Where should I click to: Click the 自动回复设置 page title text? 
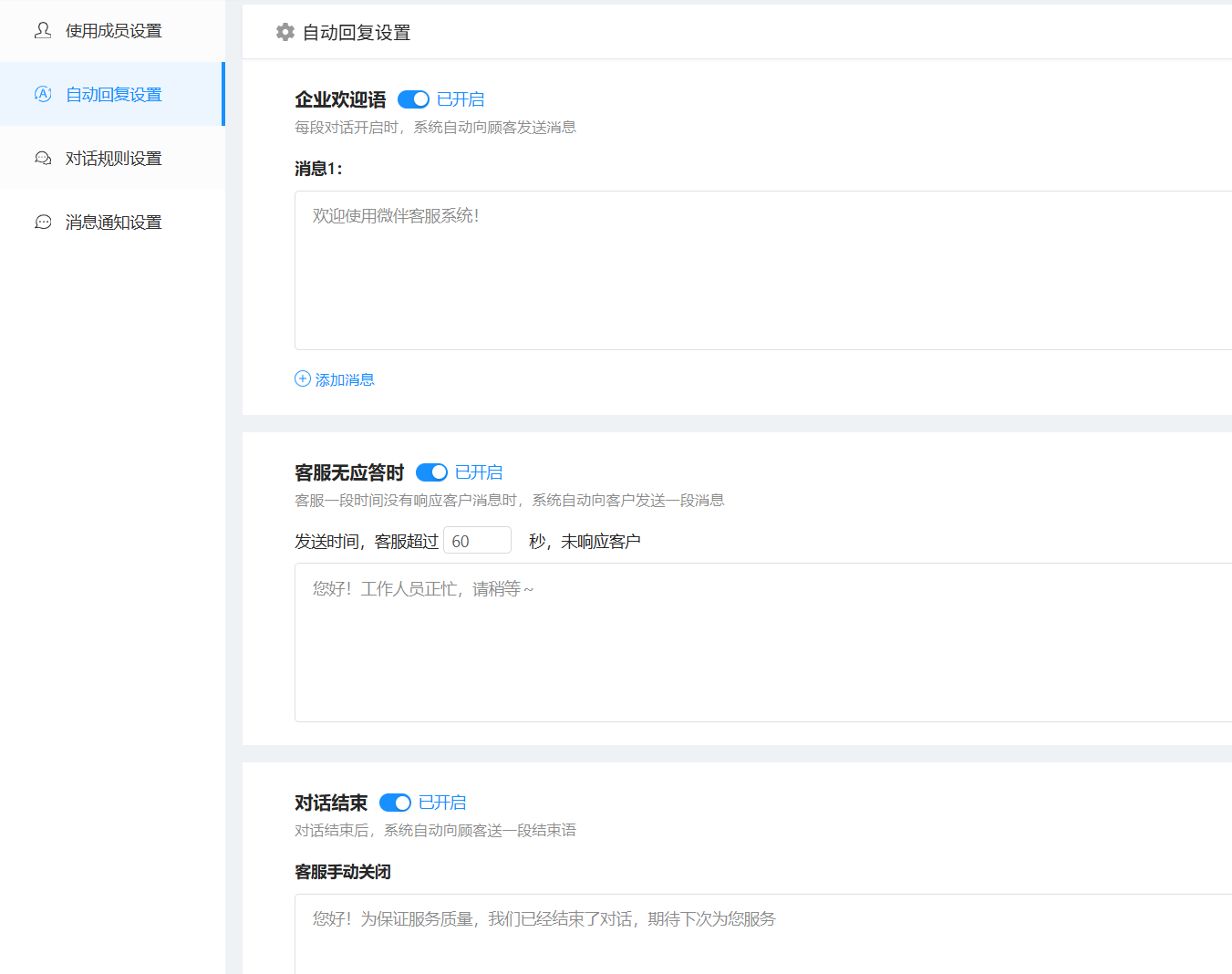click(357, 33)
